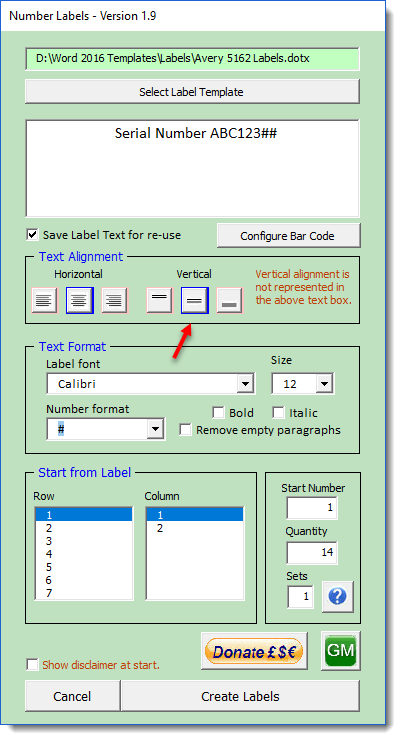Enable Remove empty paragraphs option
Viewport: 401px width, 740px height.
pos(185,430)
